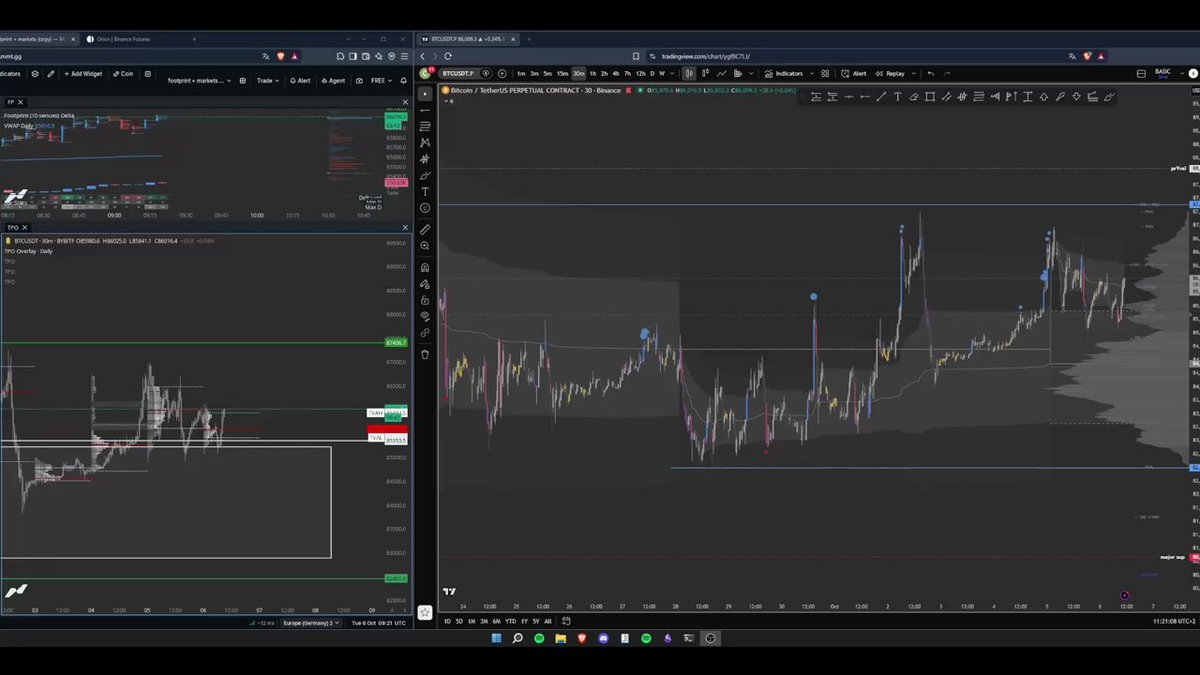Select the brush tool in TradingView sidebar
This screenshot has height=675, width=1200.
pos(425,175)
